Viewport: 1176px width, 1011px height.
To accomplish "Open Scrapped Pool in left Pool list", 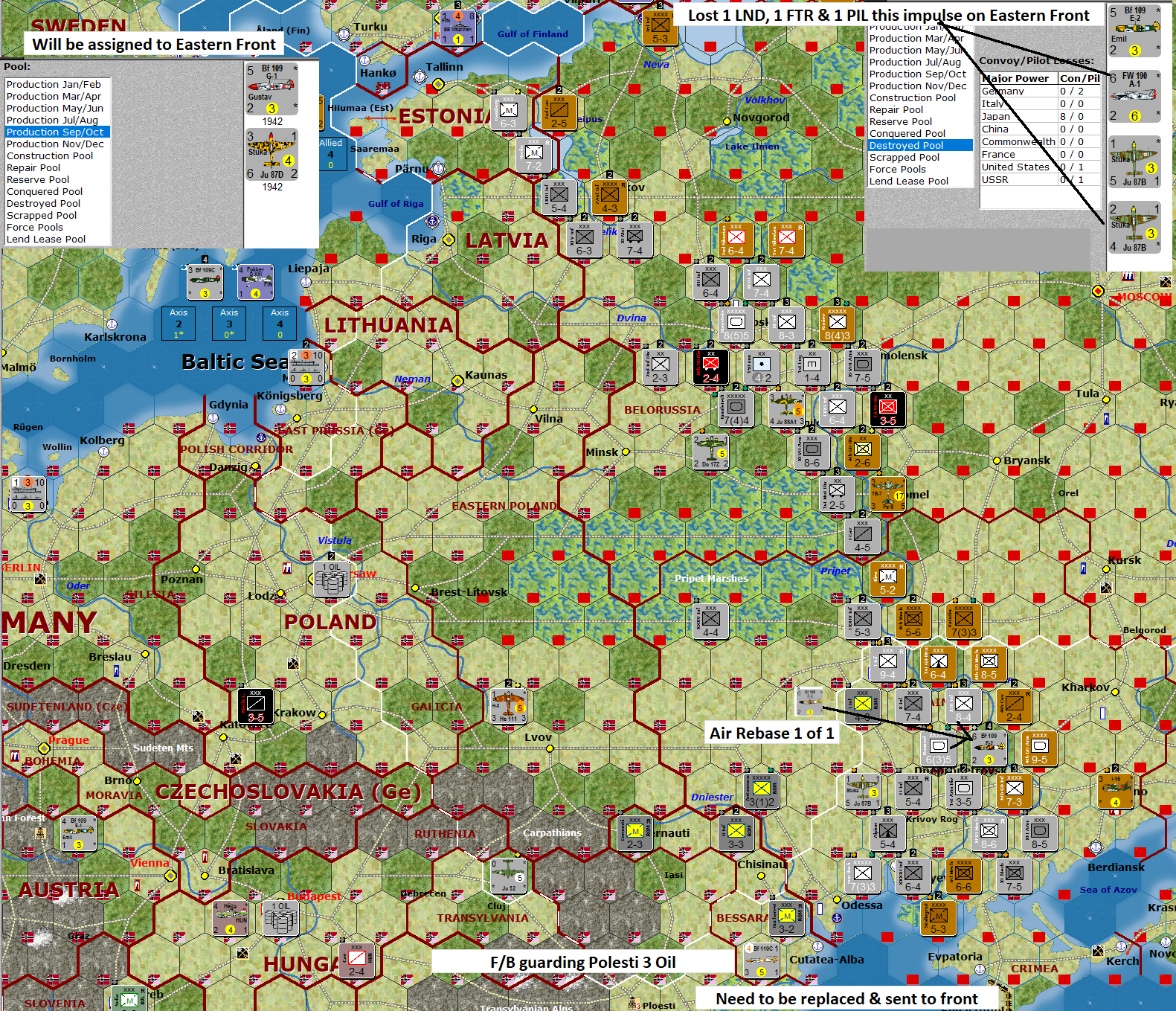I will [x=57, y=215].
